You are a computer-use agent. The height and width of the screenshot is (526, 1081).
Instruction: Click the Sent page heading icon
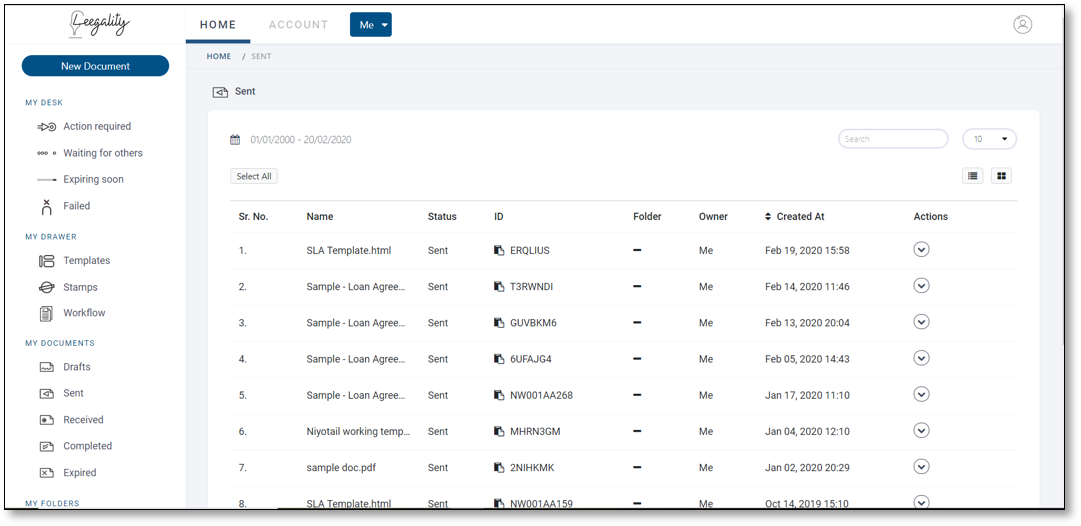click(220, 92)
